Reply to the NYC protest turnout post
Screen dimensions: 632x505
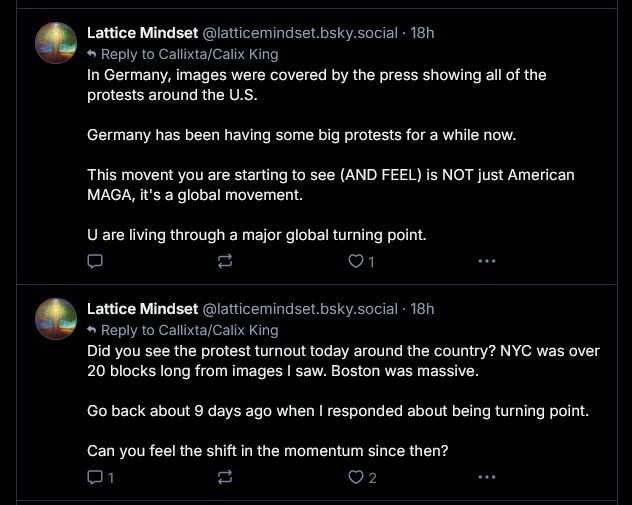tap(100, 478)
